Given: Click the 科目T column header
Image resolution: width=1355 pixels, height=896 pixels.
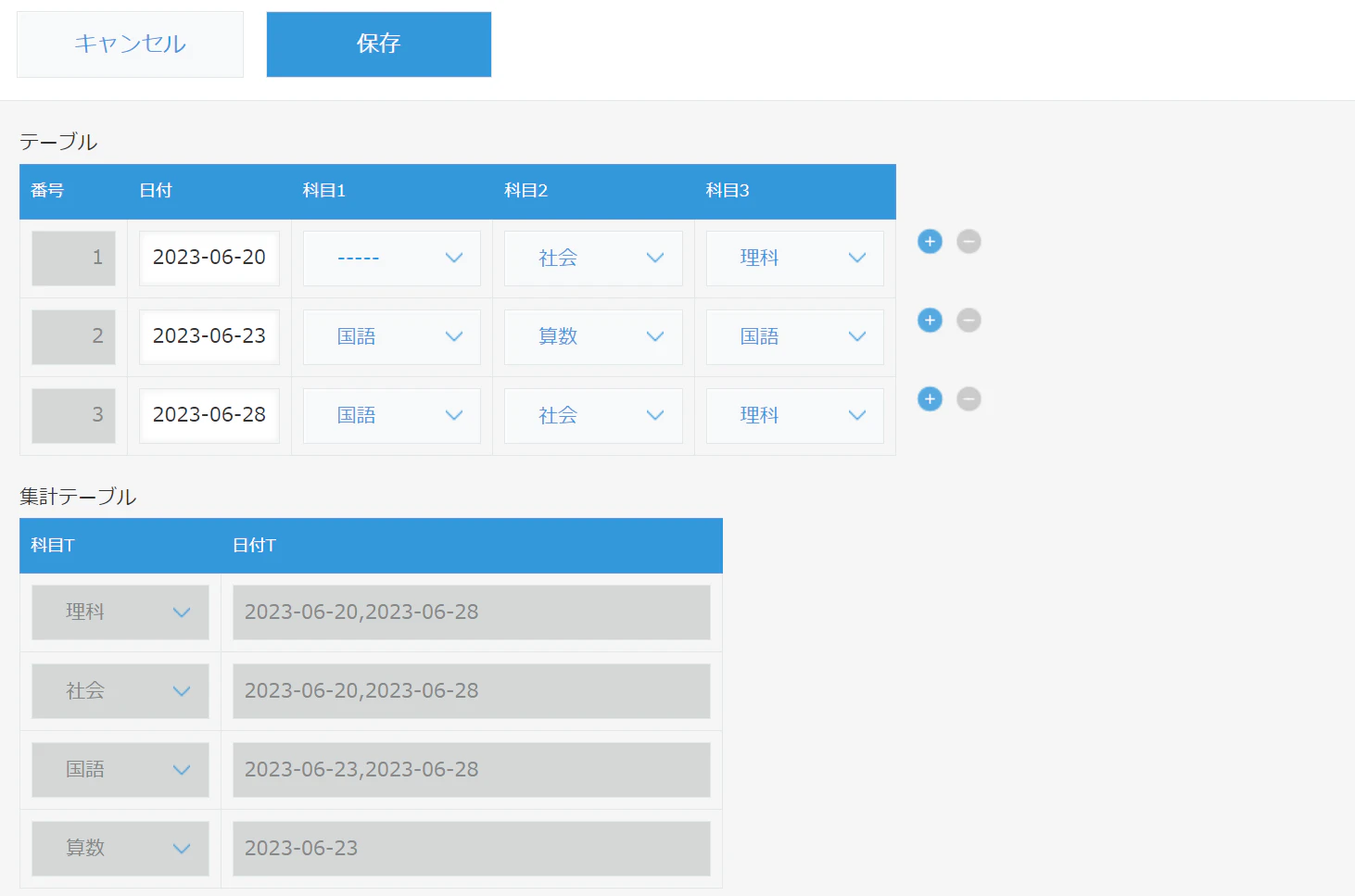Looking at the screenshot, I should [53, 546].
